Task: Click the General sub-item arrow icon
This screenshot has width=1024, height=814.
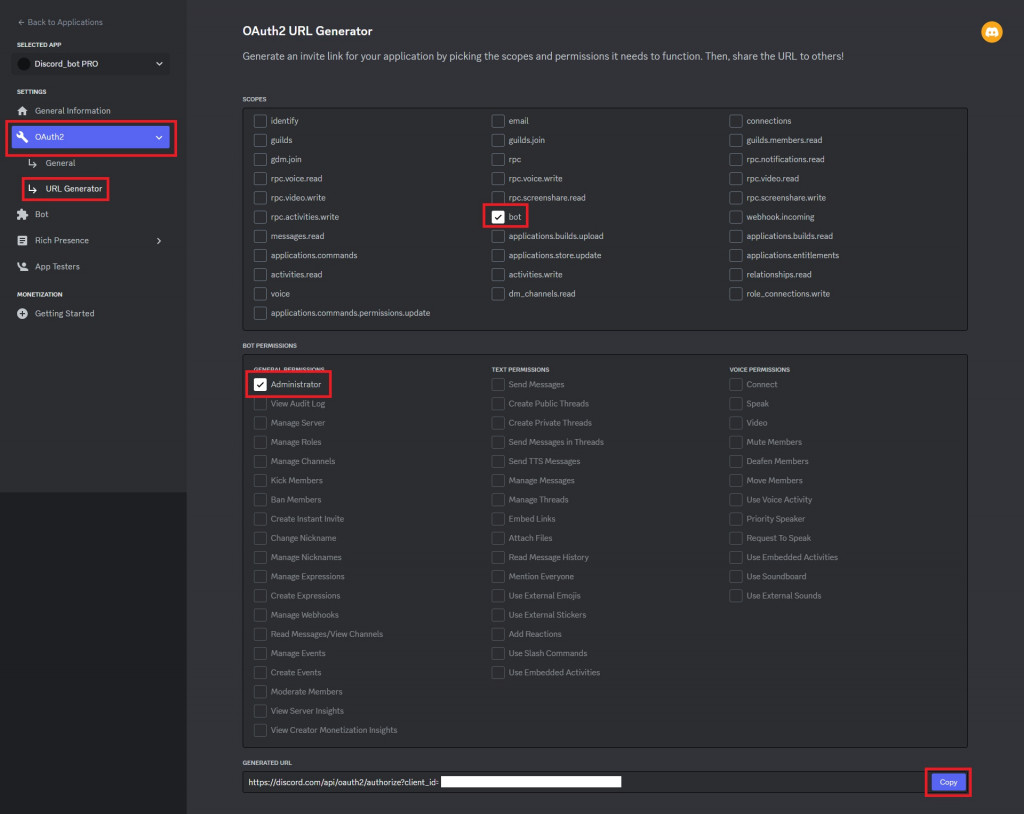Action: (x=33, y=163)
